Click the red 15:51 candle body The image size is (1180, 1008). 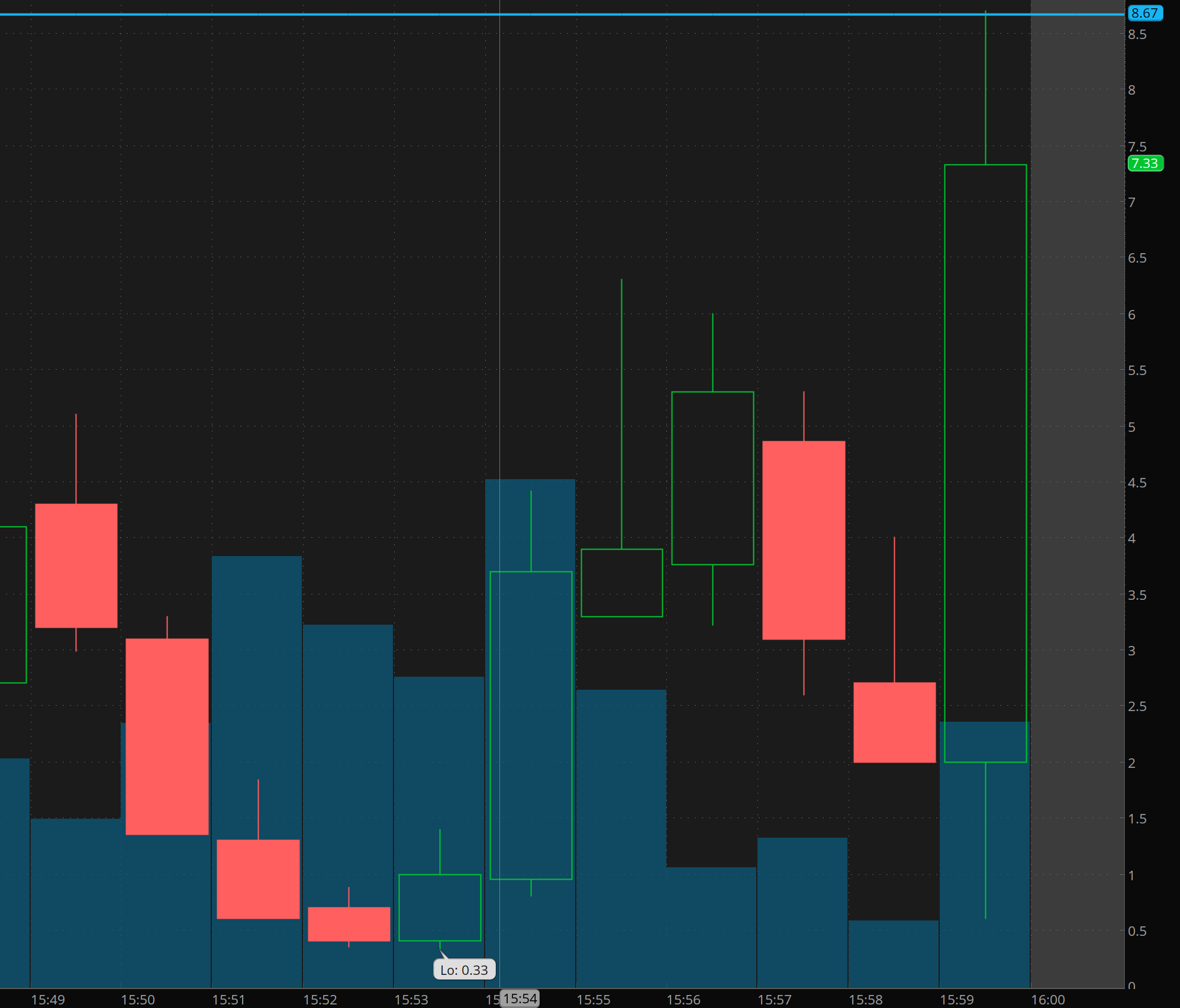[x=258, y=878]
